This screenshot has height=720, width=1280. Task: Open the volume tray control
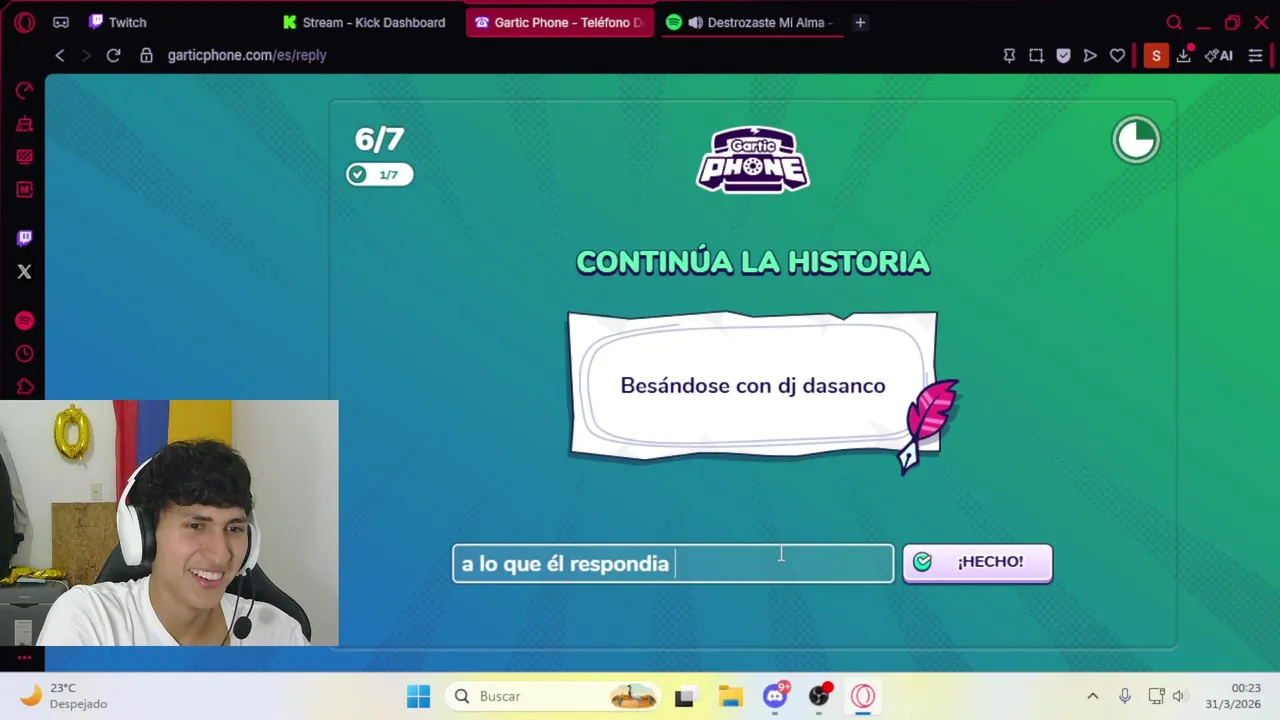click(1180, 696)
